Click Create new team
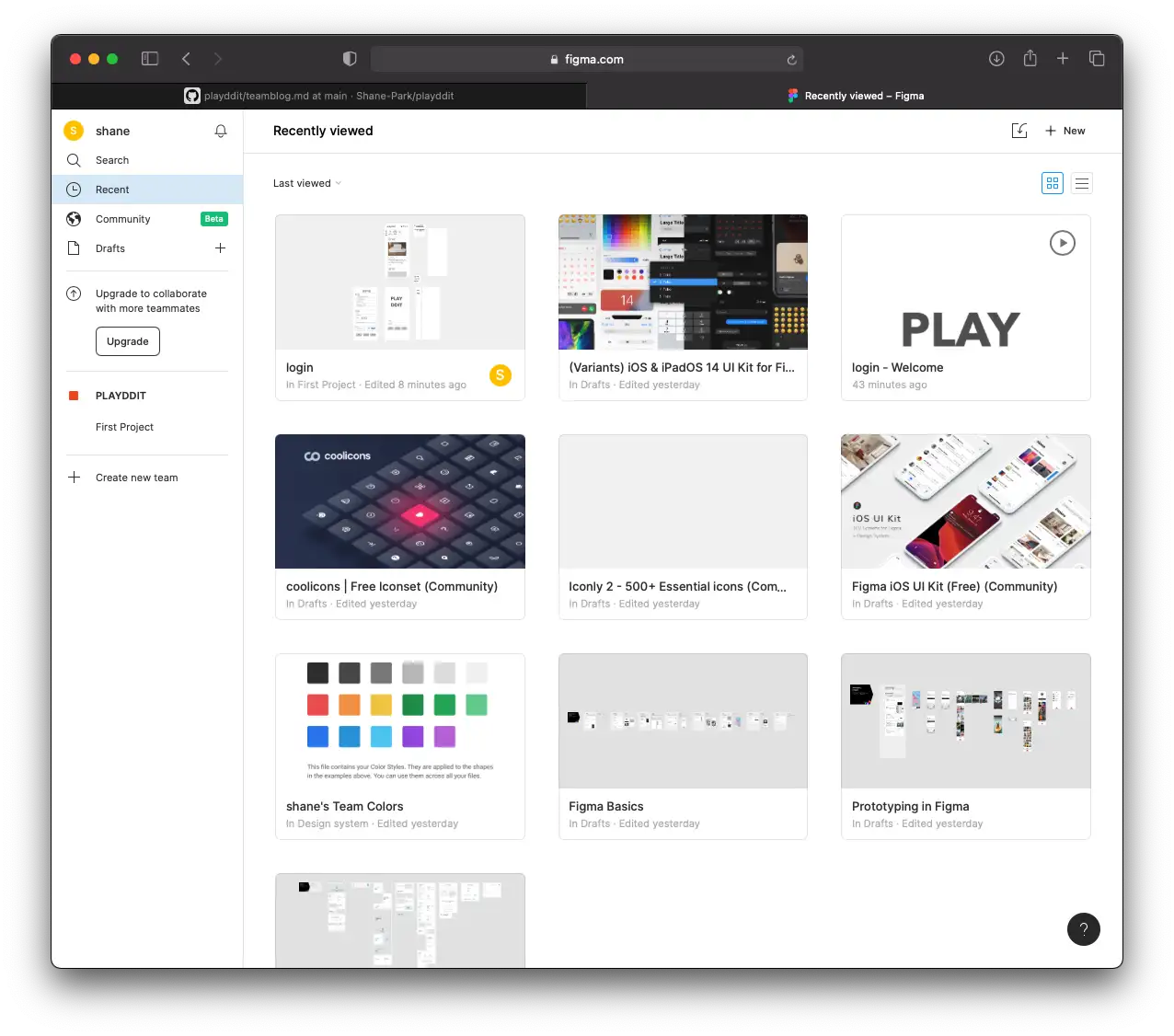This screenshot has height=1036, width=1174. click(137, 478)
